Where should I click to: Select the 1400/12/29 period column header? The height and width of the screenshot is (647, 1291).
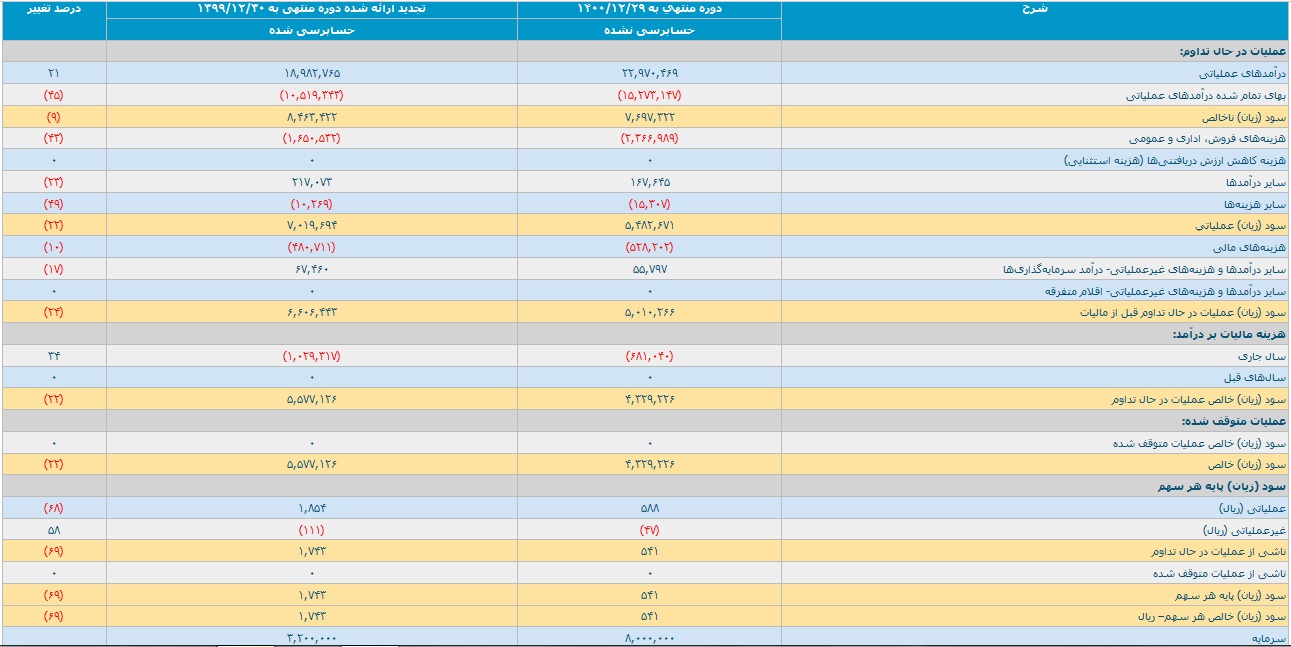pos(649,9)
